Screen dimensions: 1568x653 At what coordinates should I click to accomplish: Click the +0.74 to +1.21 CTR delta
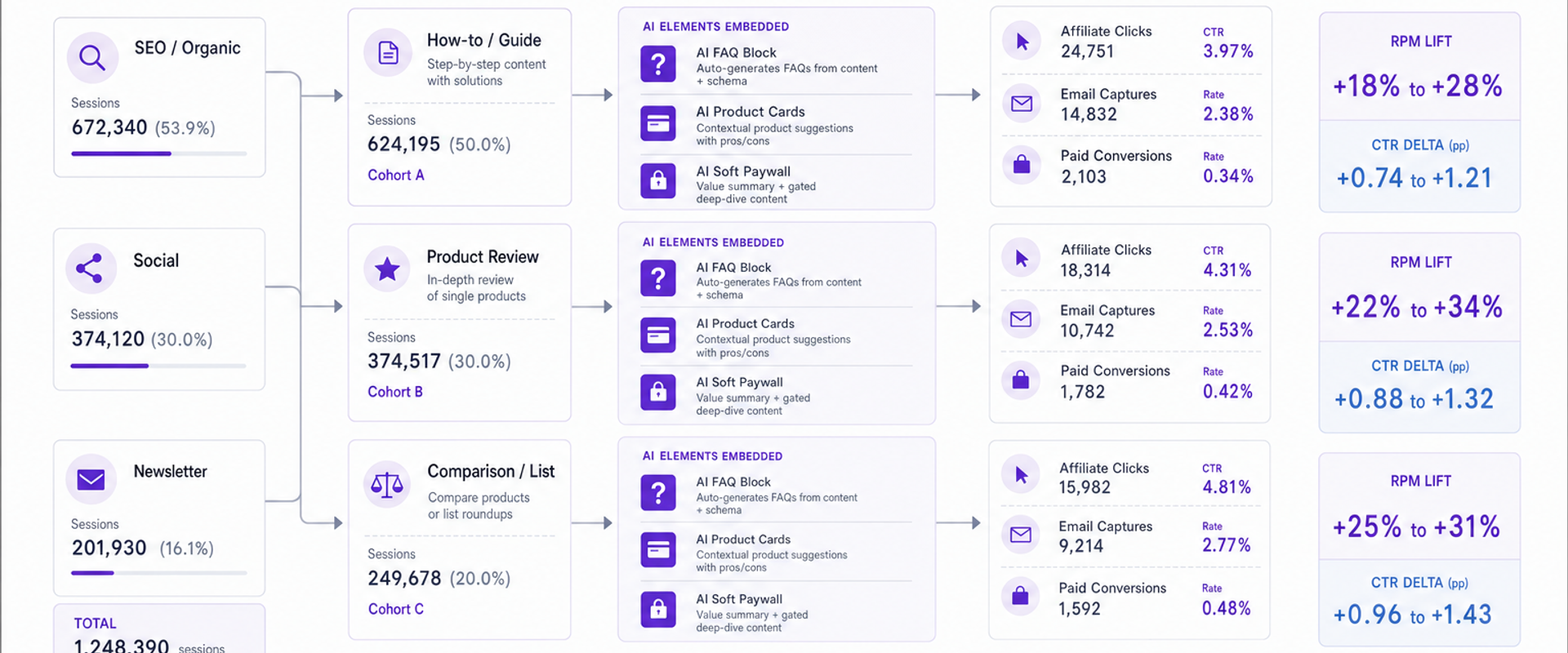click(x=1414, y=178)
